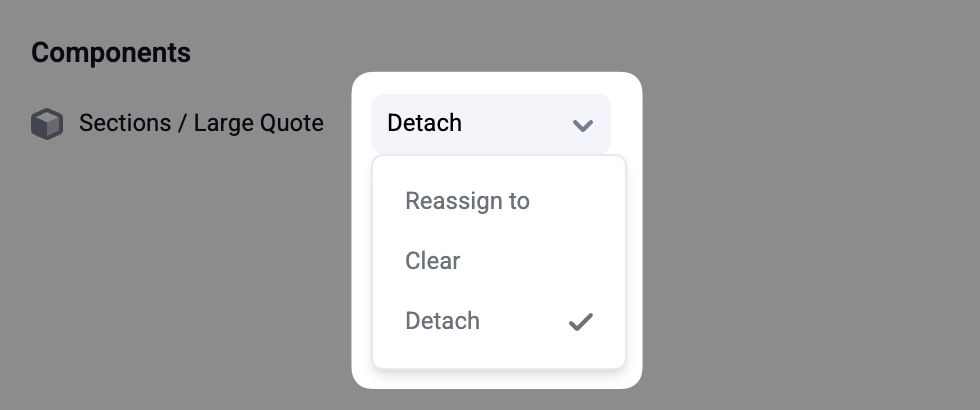Choose the Reassign to option

click(467, 201)
